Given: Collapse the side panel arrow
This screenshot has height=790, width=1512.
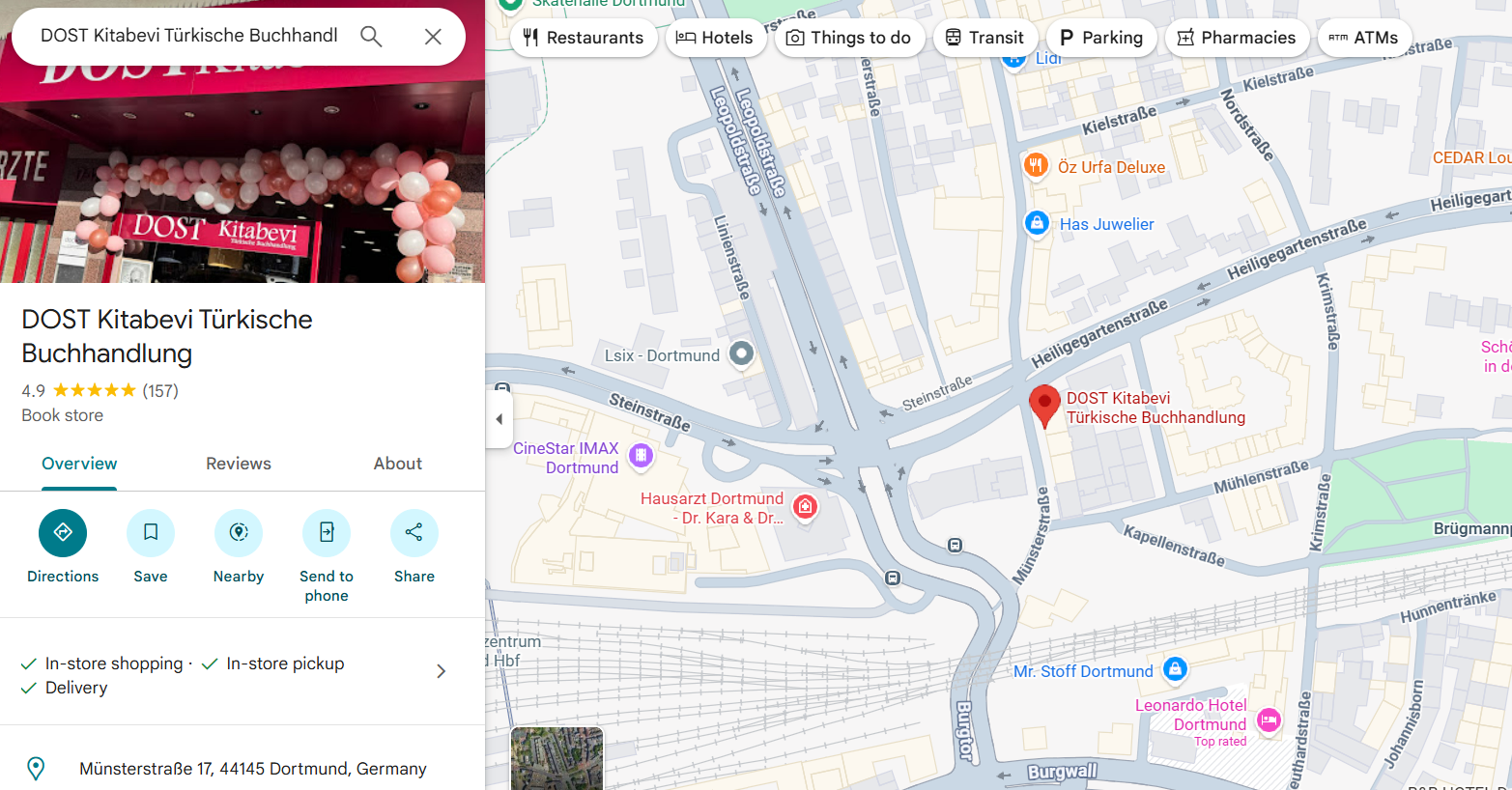Looking at the screenshot, I should (x=499, y=419).
